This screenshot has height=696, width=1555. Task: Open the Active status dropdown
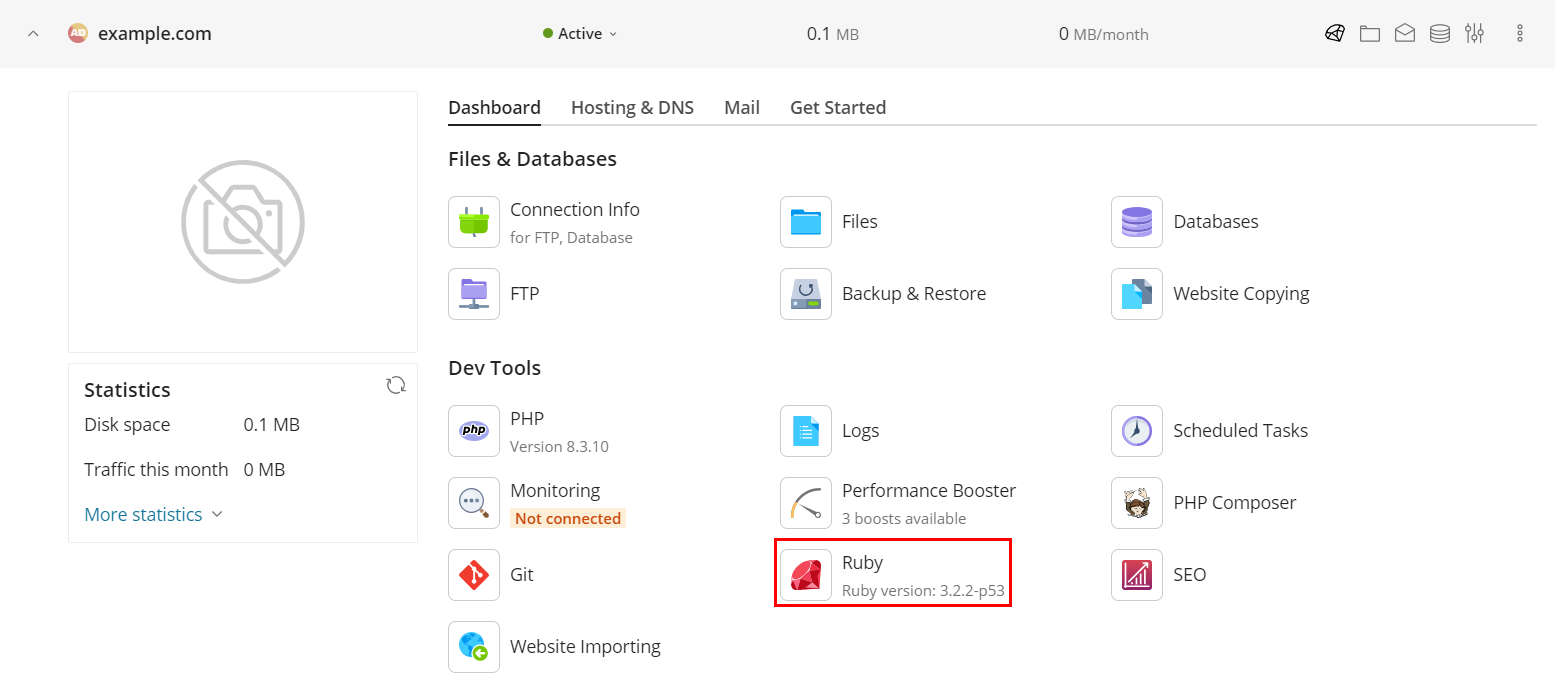tap(580, 34)
